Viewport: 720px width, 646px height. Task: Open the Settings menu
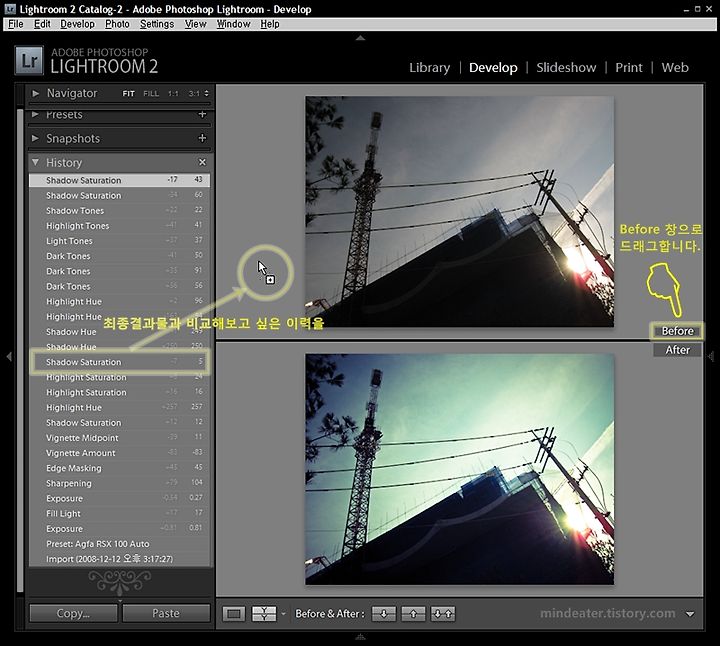point(157,24)
